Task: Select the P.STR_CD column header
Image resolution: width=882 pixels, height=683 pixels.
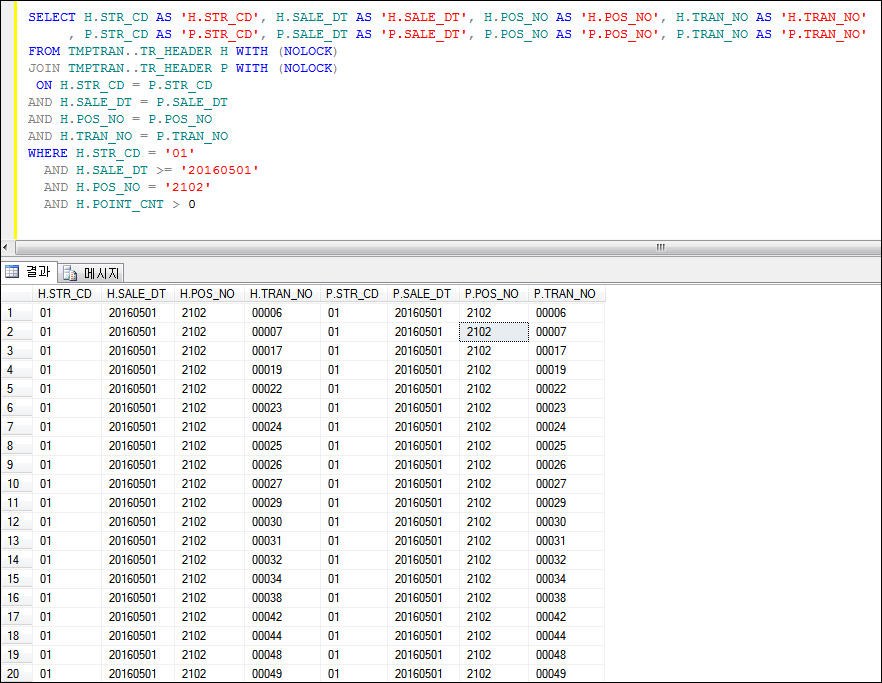Action: [x=353, y=294]
